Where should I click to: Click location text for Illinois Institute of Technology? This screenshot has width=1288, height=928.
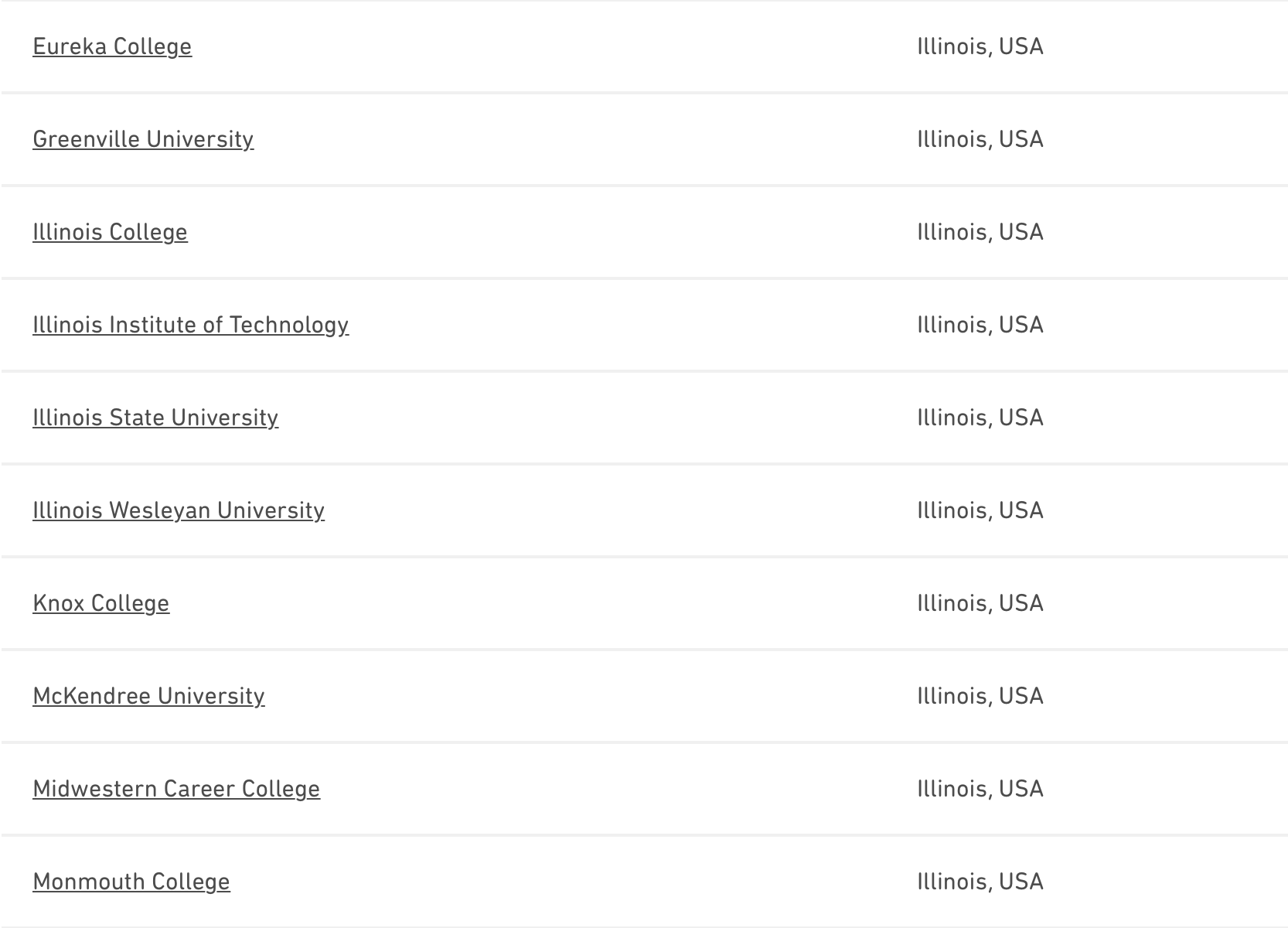point(980,325)
